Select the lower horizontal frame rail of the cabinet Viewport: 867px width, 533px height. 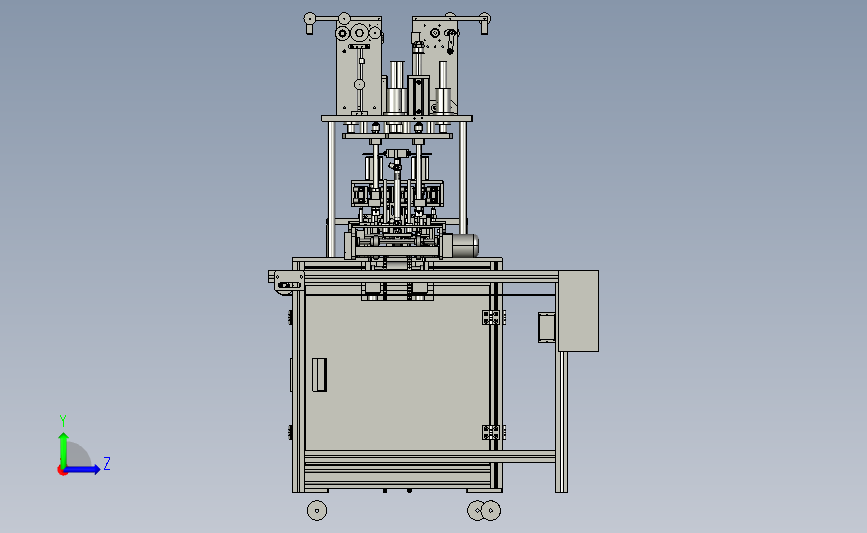point(430,456)
